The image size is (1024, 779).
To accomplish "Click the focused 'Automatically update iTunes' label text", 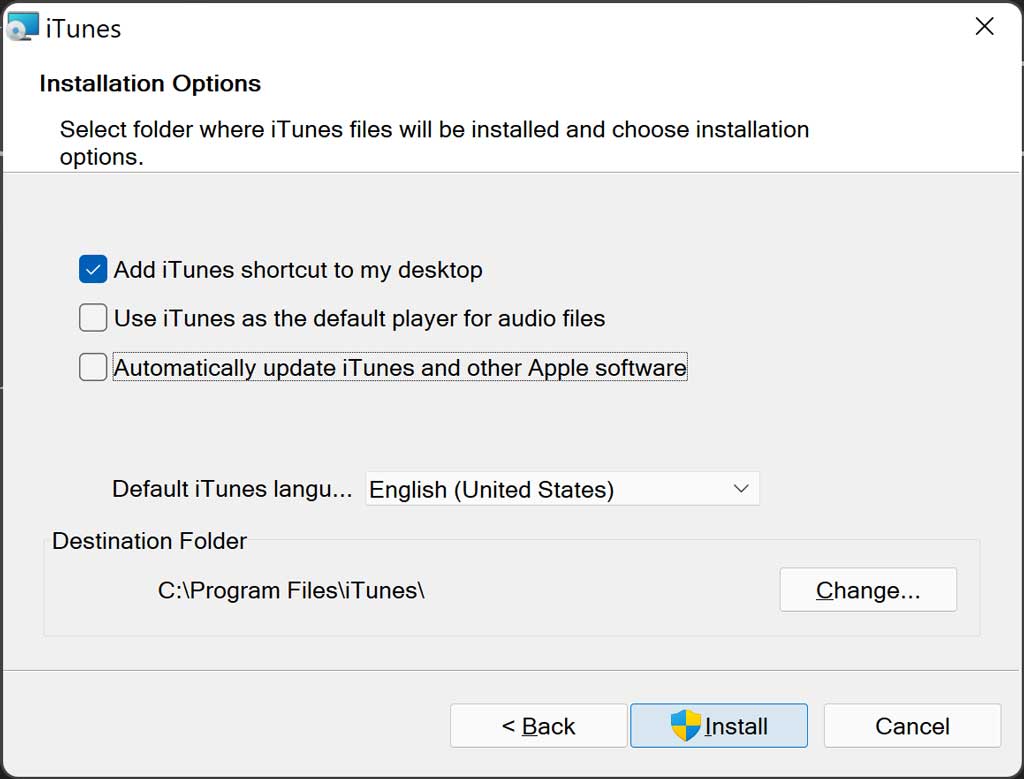I will 400,367.
